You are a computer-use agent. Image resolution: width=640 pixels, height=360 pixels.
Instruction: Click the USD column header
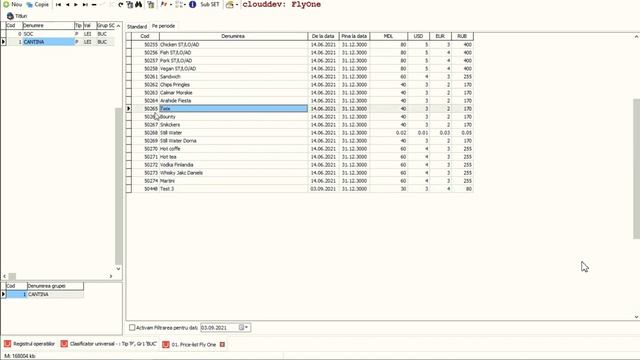[x=418, y=36]
